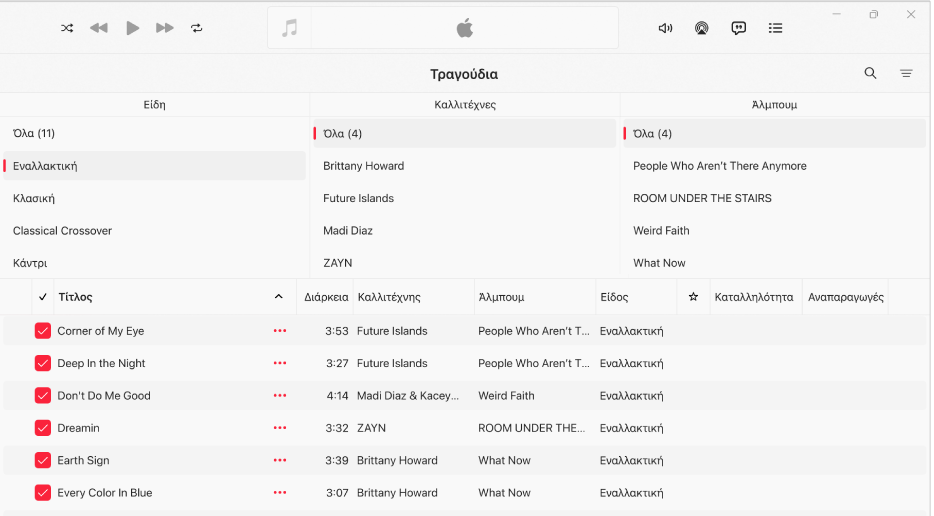Click the music note artwork placeholder

289,28
